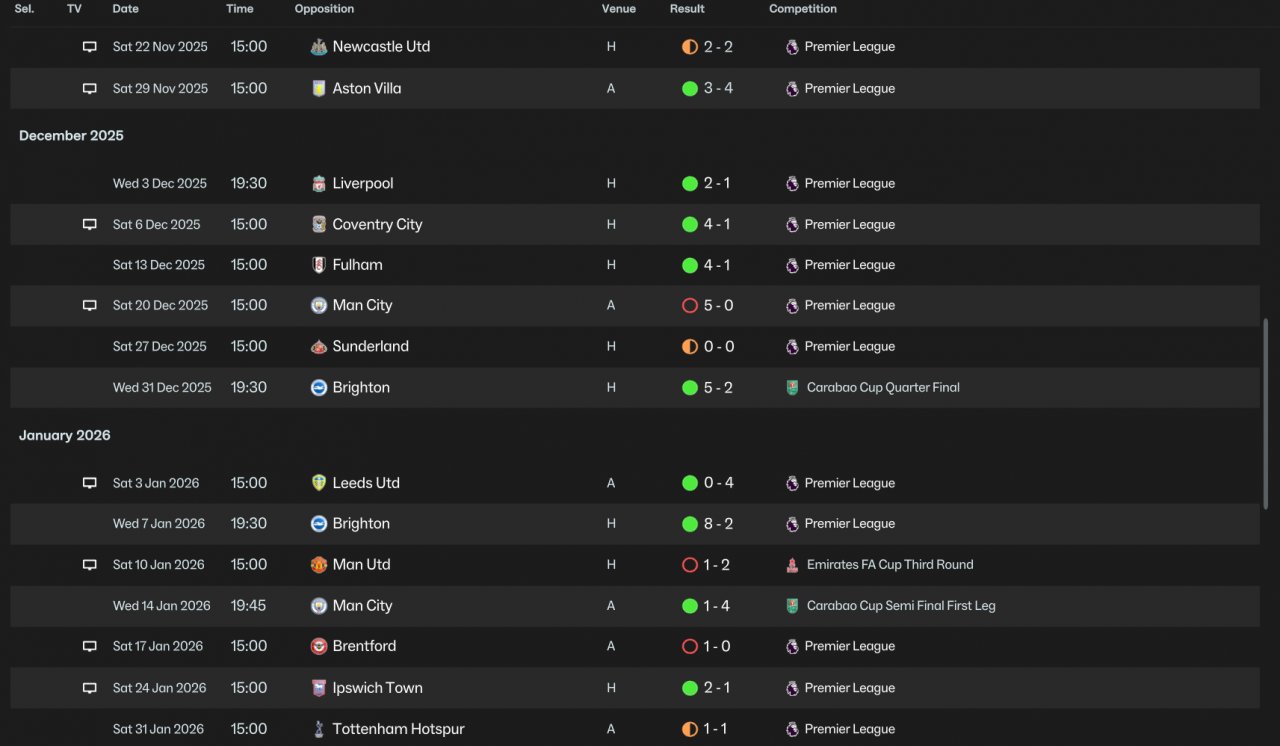The height and width of the screenshot is (746, 1280).
Task: Open the Man Utd opposition link
Action: click(x=361, y=565)
